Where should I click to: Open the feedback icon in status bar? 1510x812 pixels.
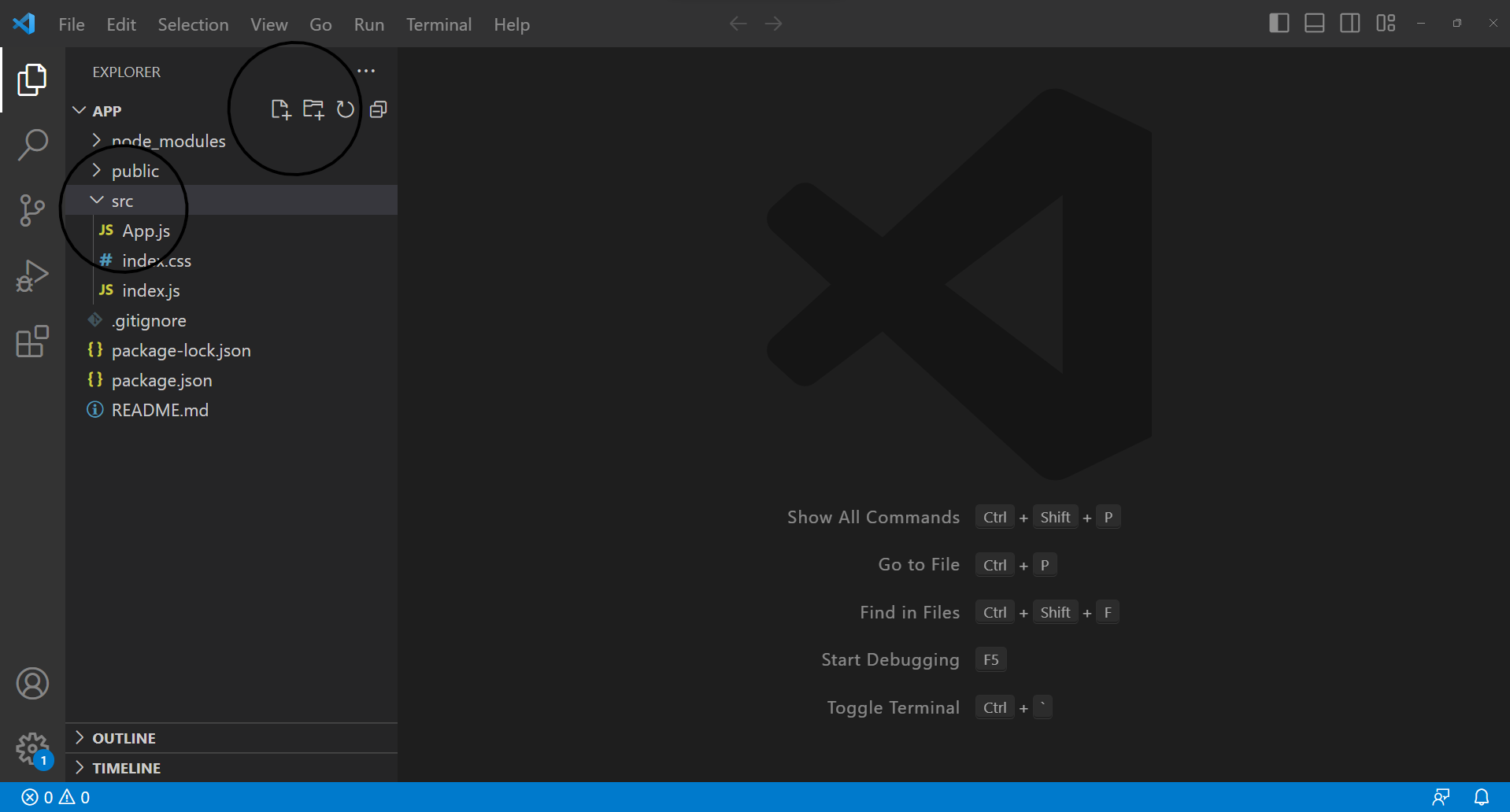[1441, 797]
